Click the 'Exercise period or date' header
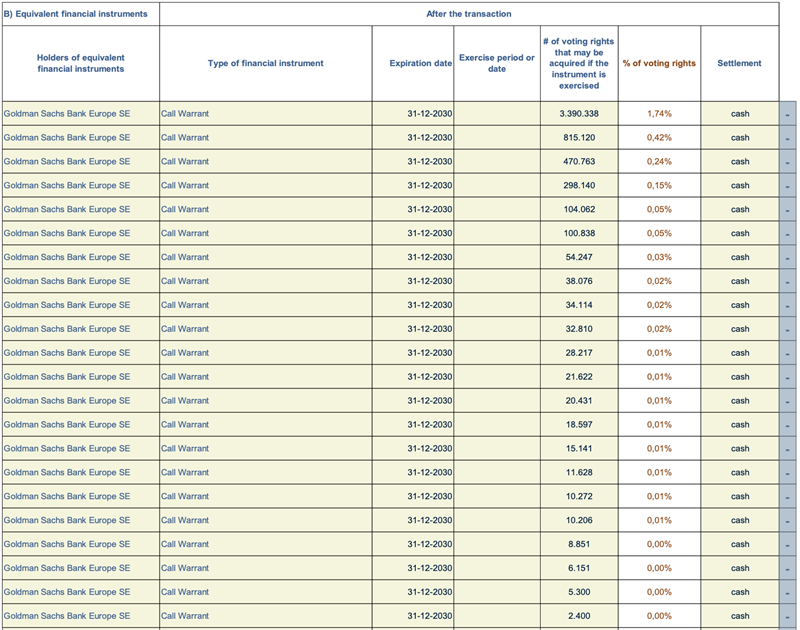 [497, 63]
